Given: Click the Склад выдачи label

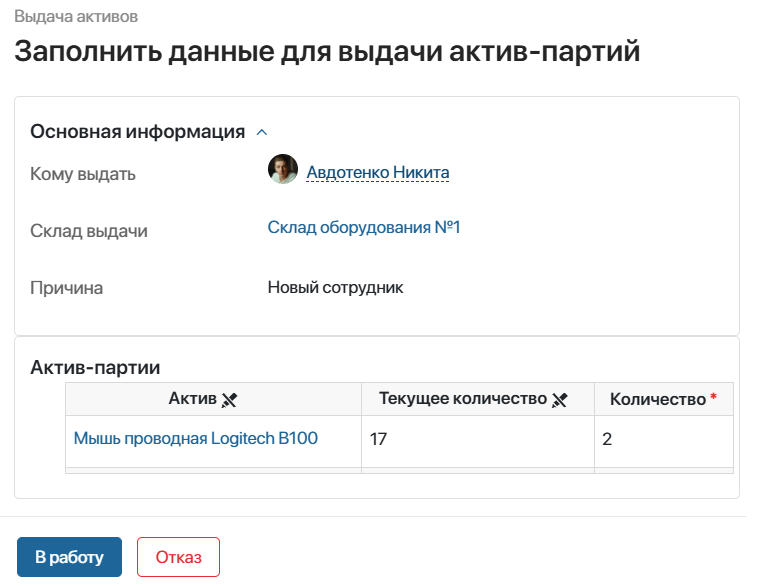Looking at the screenshot, I should tap(89, 231).
